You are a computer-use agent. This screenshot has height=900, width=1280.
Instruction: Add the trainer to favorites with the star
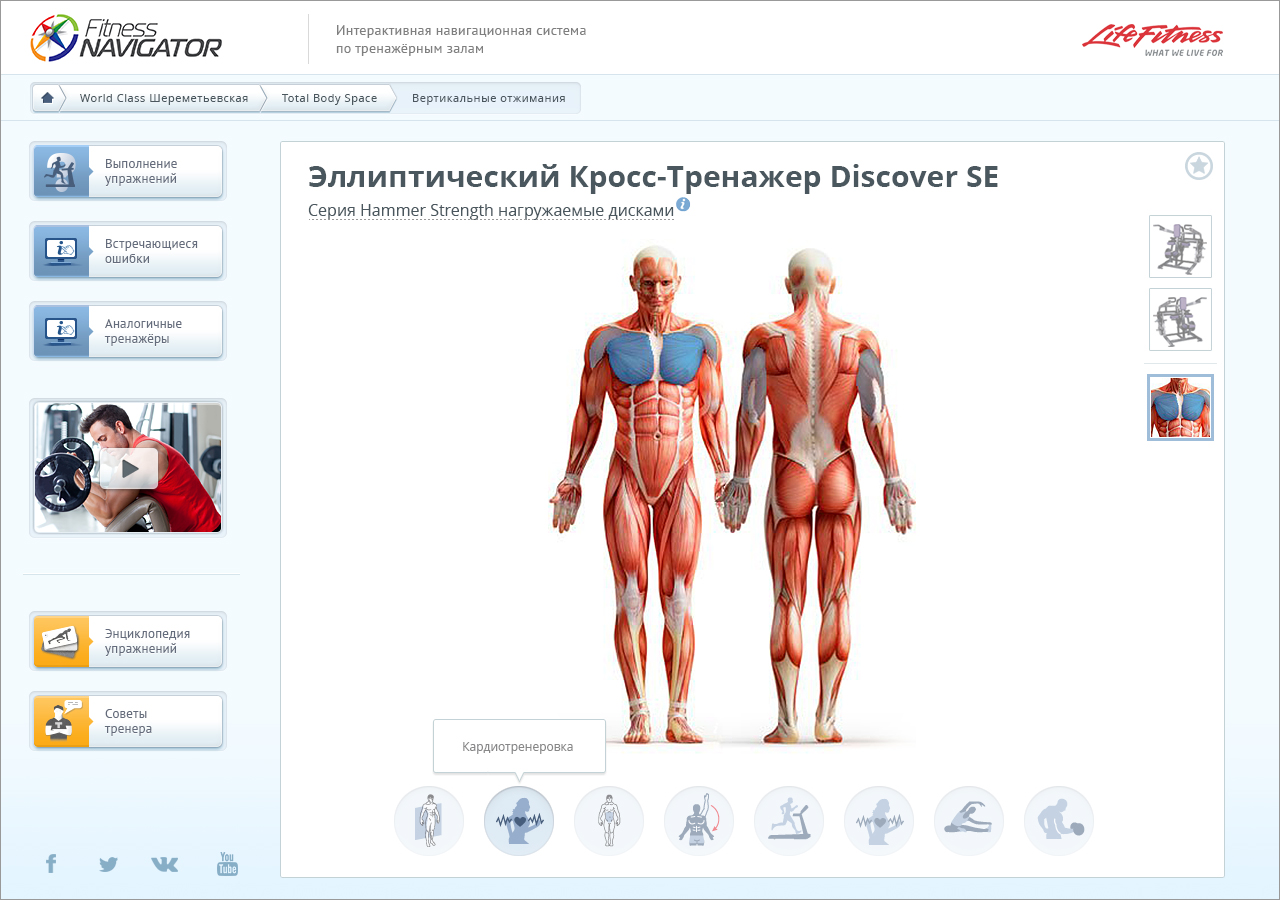1199,166
